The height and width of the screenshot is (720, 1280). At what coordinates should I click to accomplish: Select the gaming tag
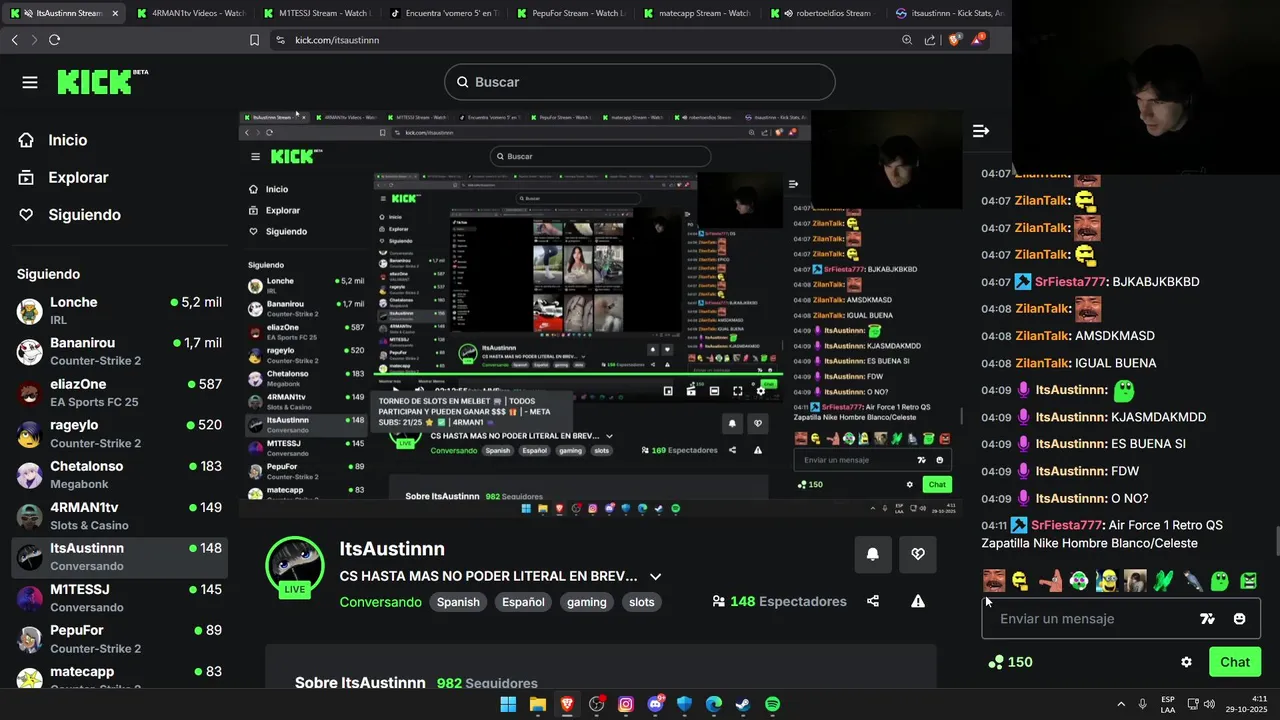[587, 602]
